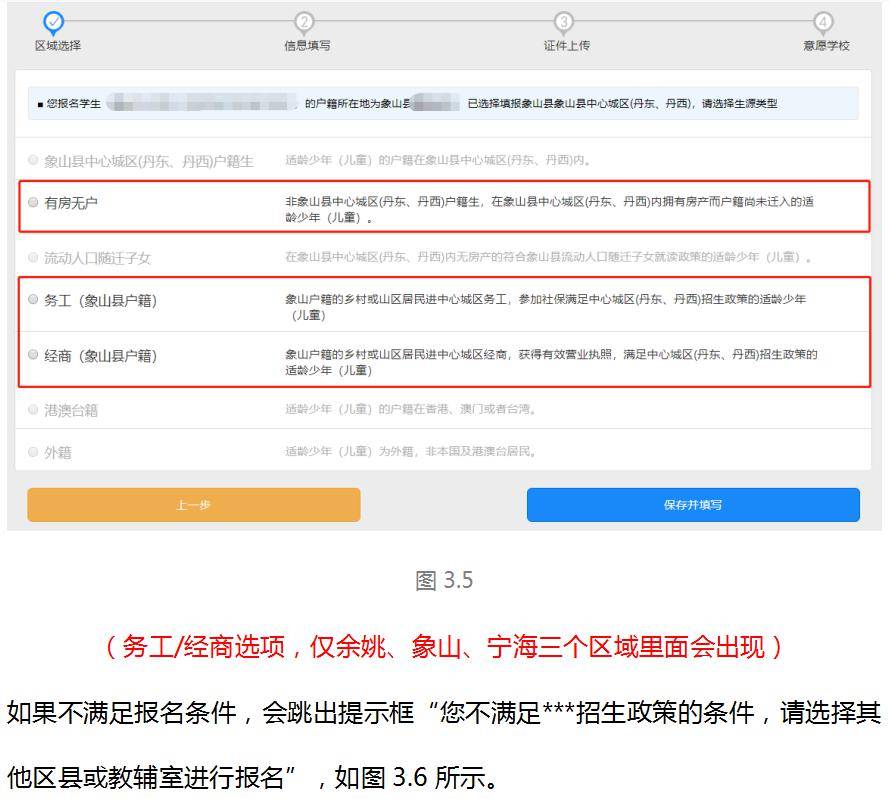This screenshot has height=799, width=889.
Task: Click the 有房无户 description text
Action: coord(549,209)
